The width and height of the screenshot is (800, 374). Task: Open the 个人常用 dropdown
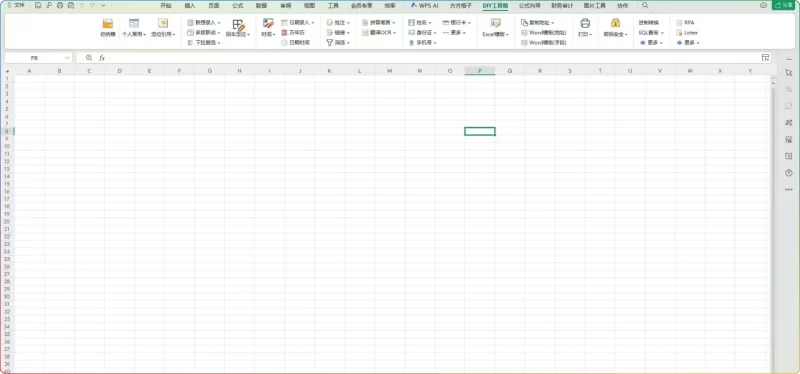tap(134, 28)
